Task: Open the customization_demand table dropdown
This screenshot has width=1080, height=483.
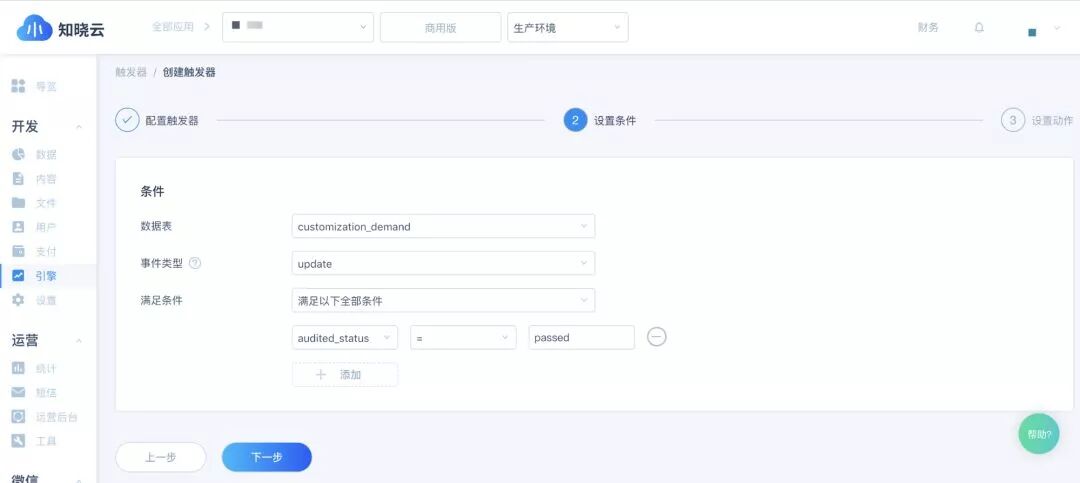Action: [x=443, y=226]
